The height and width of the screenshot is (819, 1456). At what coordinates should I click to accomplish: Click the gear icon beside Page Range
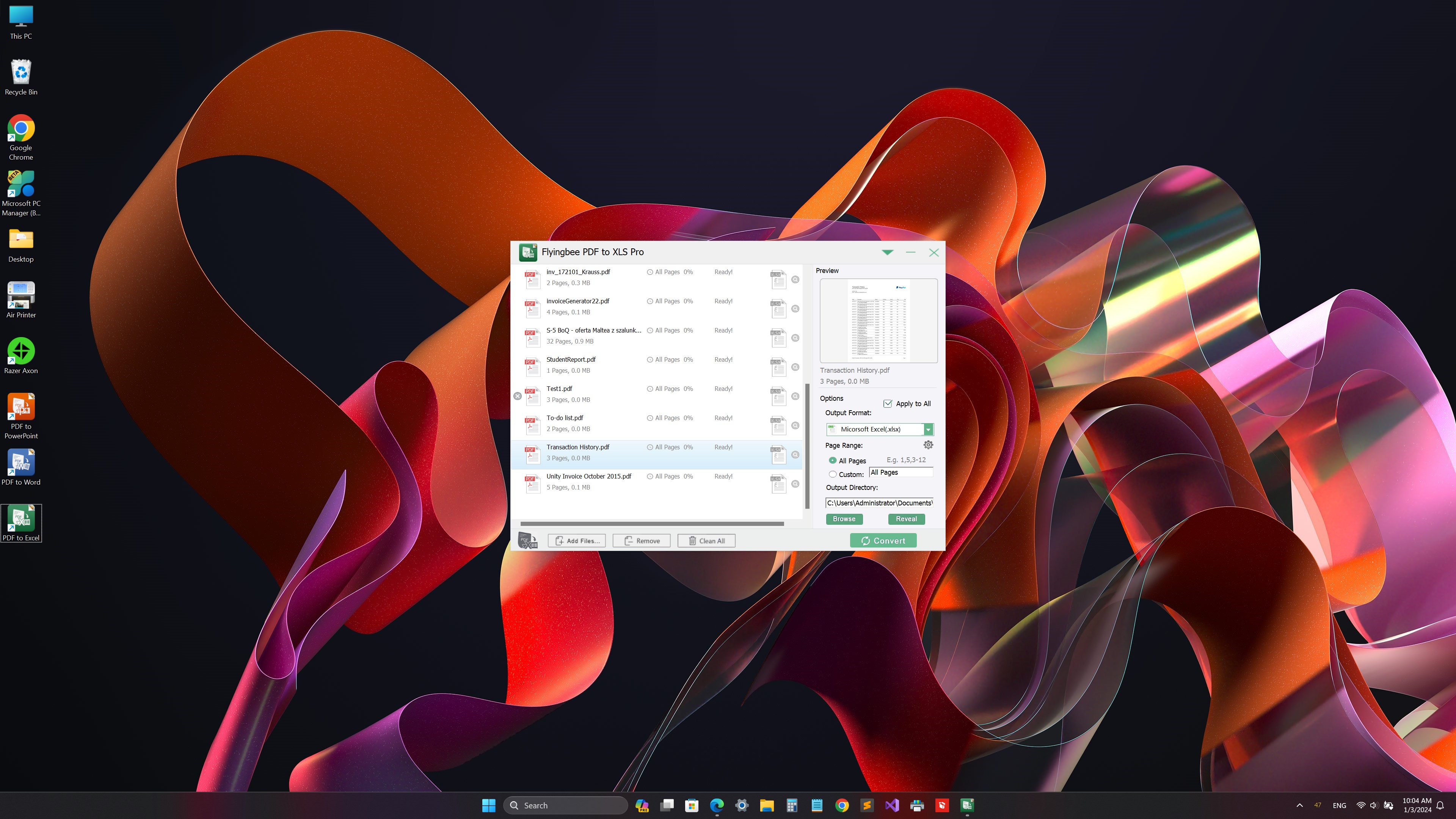tap(927, 445)
